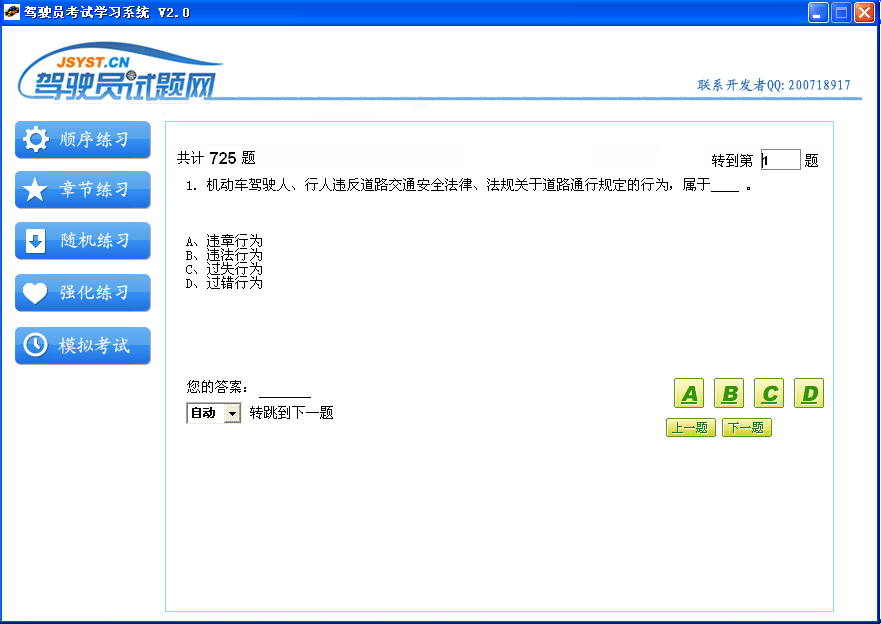
Task: Click option text B、违法行为
Action: 224,256
